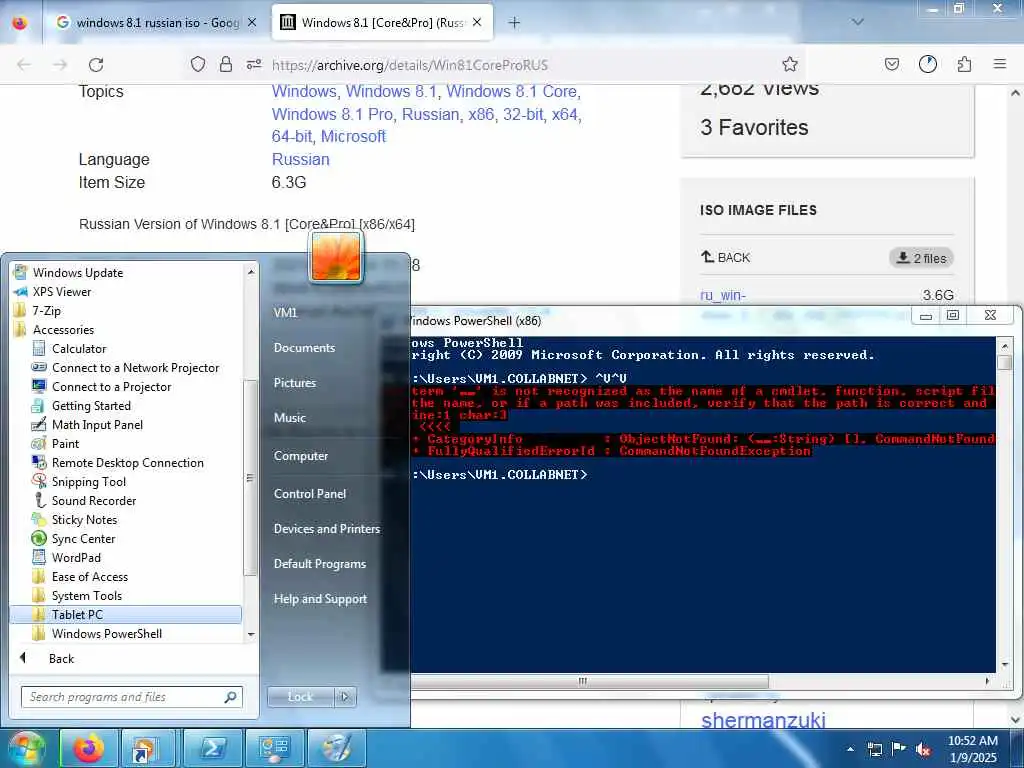Toggle the muted volume tray icon
The height and width of the screenshot is (768, 1024).
[x=923, y=749]
